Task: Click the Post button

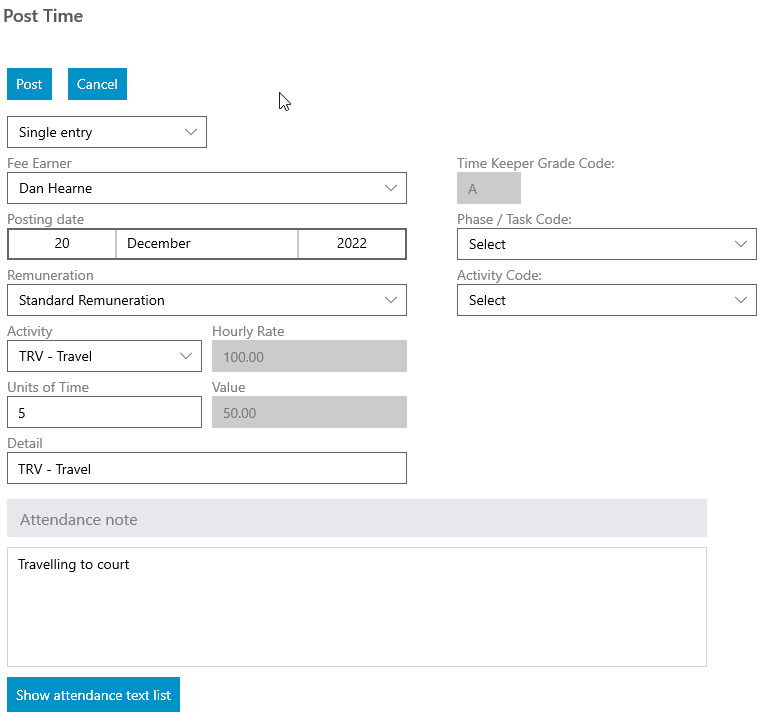Action: (29, 84)
